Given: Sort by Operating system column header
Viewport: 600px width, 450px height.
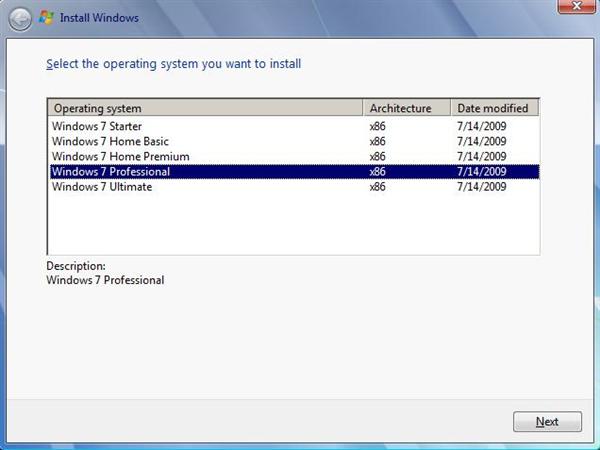Looking at the screenshot, I should [205, 108].
